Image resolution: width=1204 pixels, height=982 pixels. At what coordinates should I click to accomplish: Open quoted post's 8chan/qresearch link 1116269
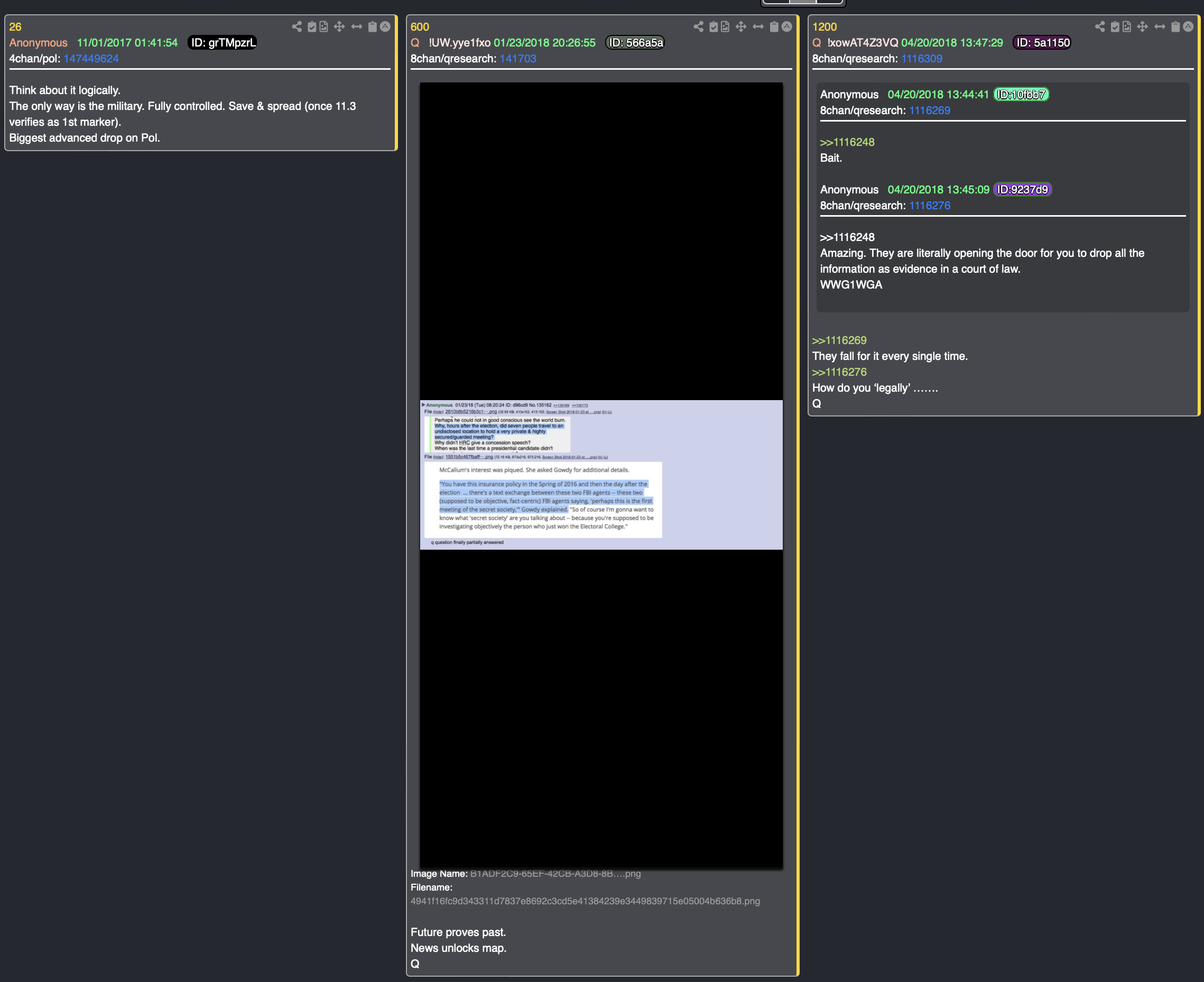(930, 111)
